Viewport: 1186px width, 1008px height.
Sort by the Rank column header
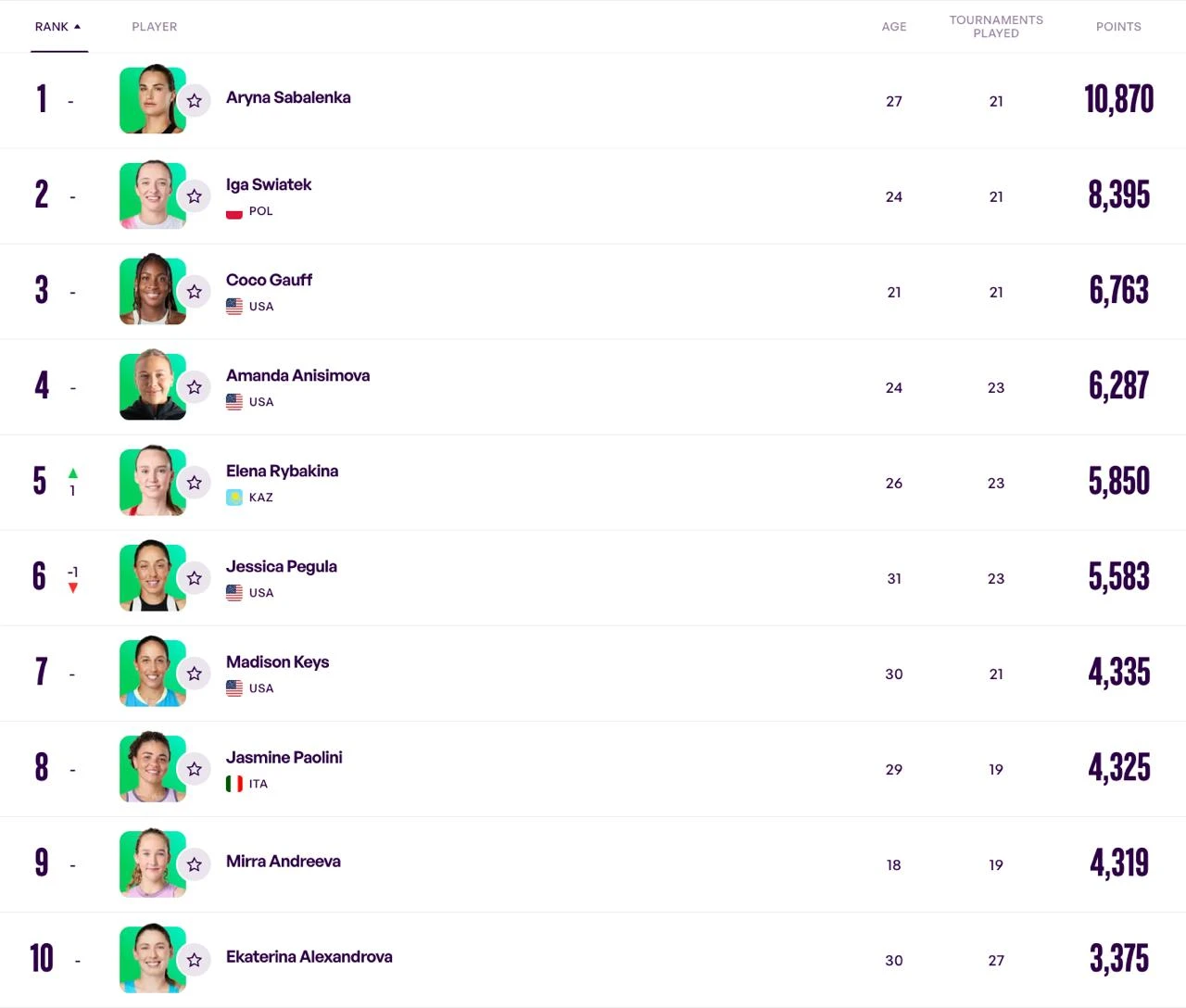52,27
